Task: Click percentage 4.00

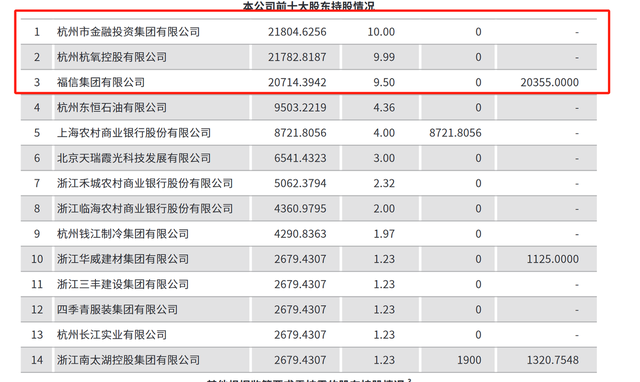Action: coord(384,133)
